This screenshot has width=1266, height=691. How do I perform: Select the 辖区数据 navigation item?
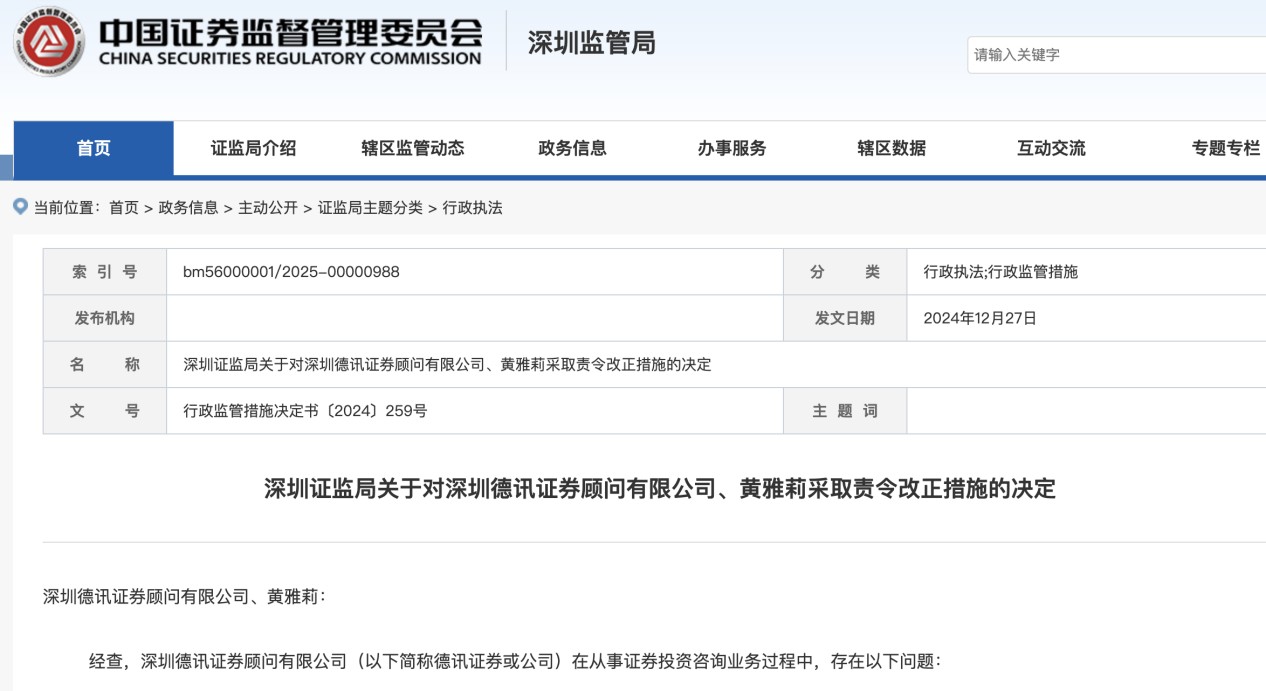tap(891, 148)
